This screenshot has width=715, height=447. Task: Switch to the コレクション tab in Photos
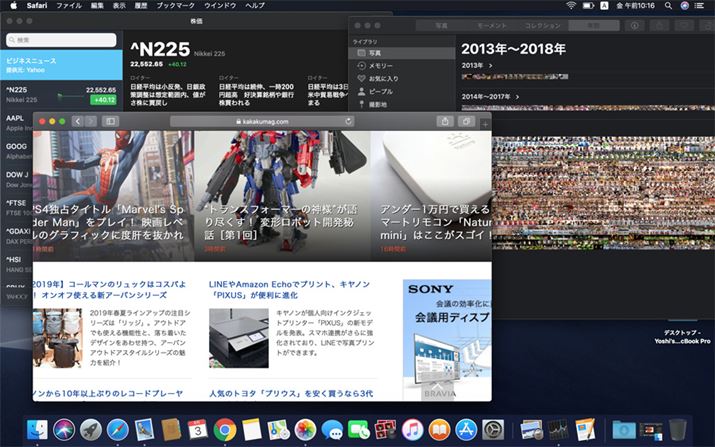541,24
